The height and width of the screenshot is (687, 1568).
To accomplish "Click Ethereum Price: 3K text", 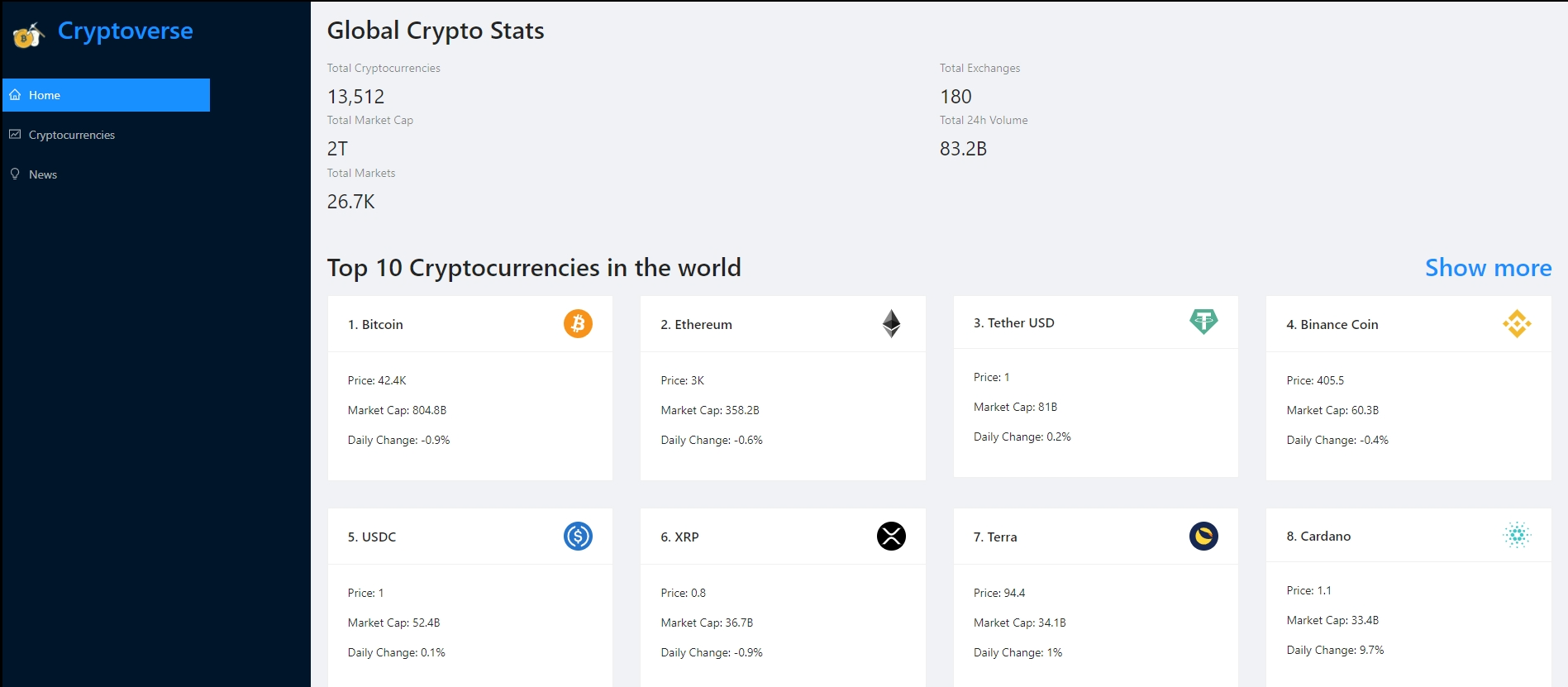I will [x=682, y=381].
